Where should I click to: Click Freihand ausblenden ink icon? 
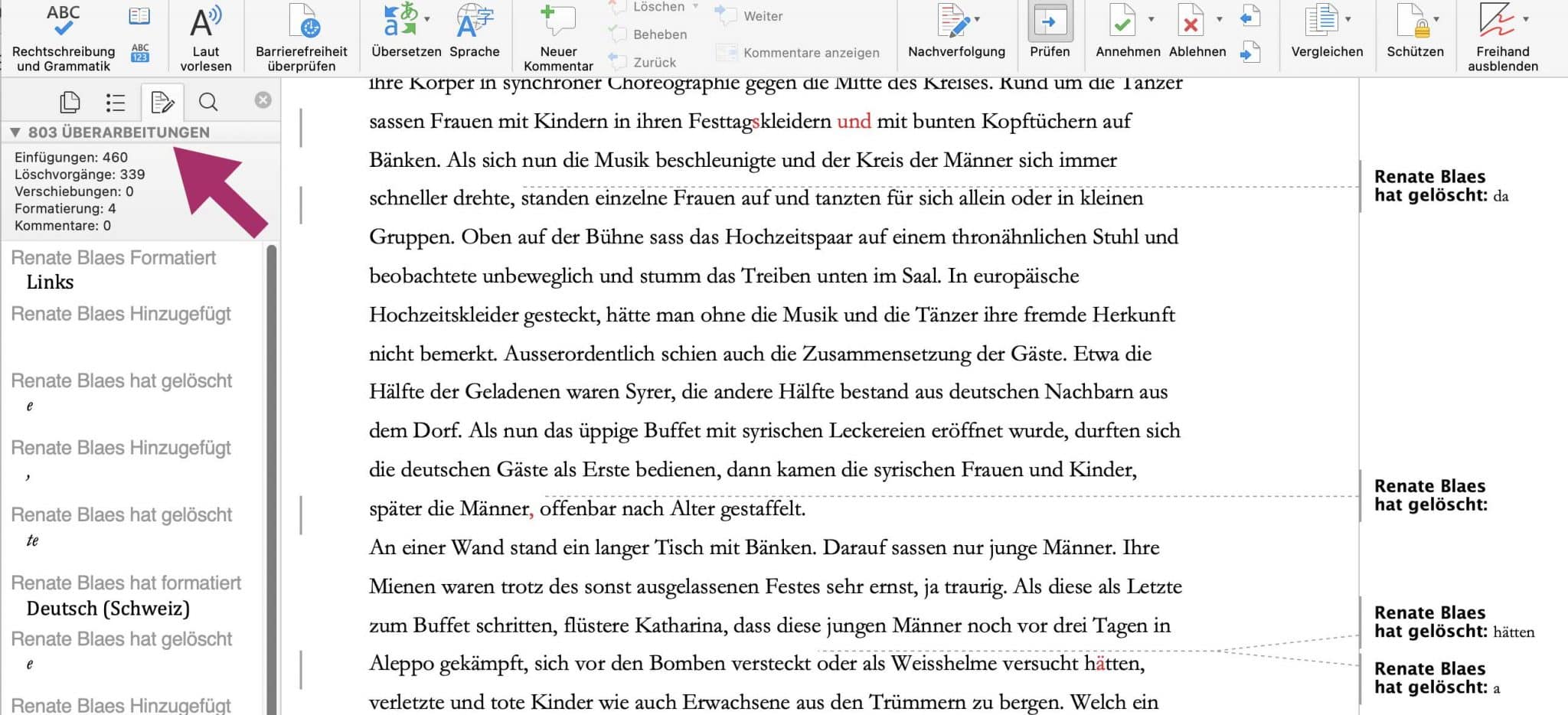[1497, 21]
